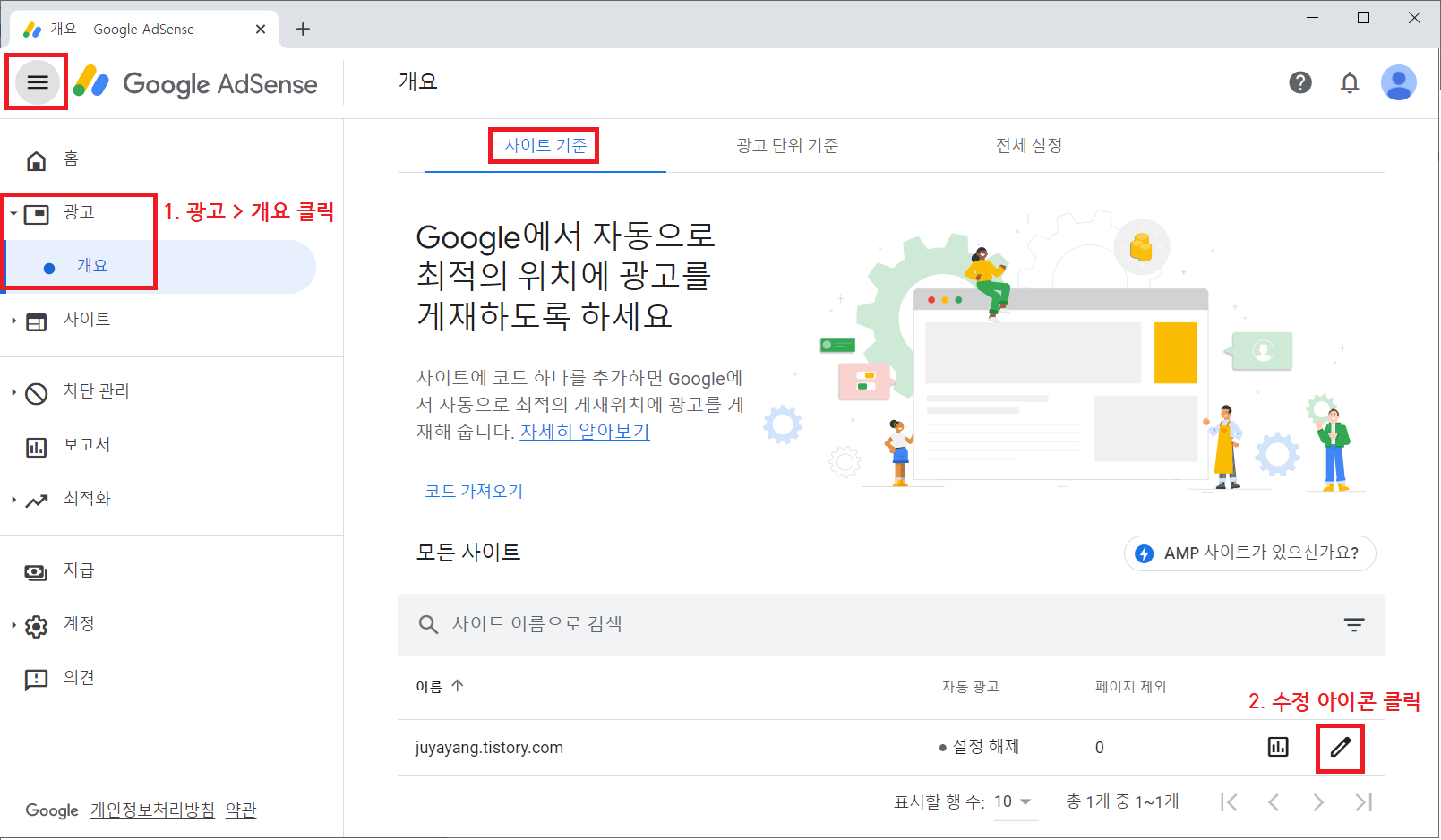Screen dimensions: 1441x840
Task: Switch to 사이트 기준 tab
Action: pyautogui.click(x=545, y=145)
